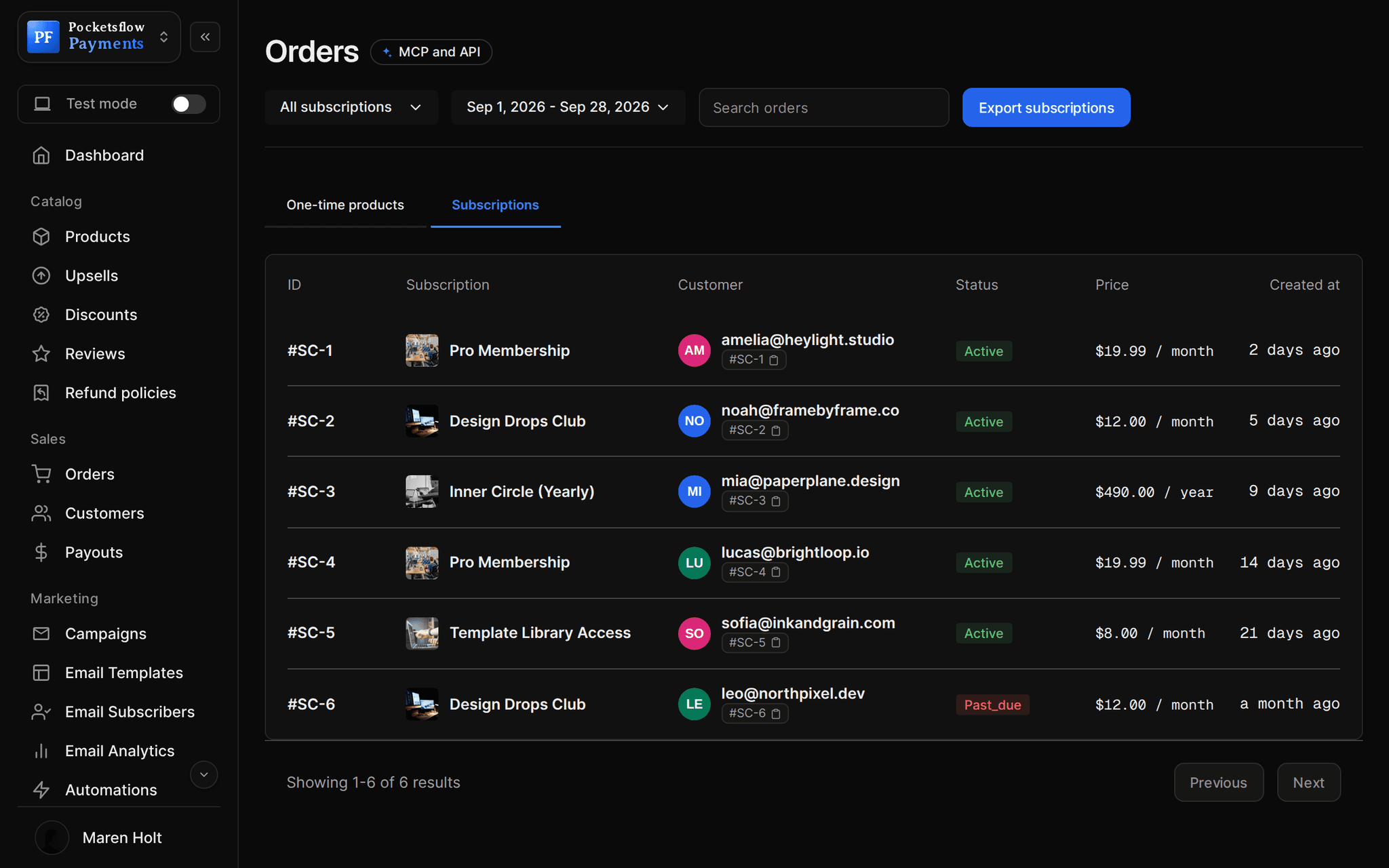Copy the #SC-6 ID via clipboard icon
The image size is (1389, 868).
point(776,713)
